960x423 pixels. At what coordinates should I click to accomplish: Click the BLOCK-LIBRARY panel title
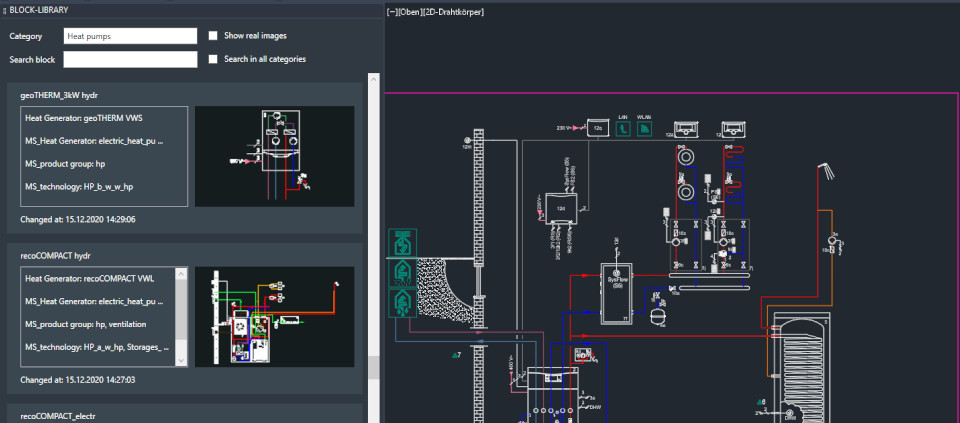39,10
